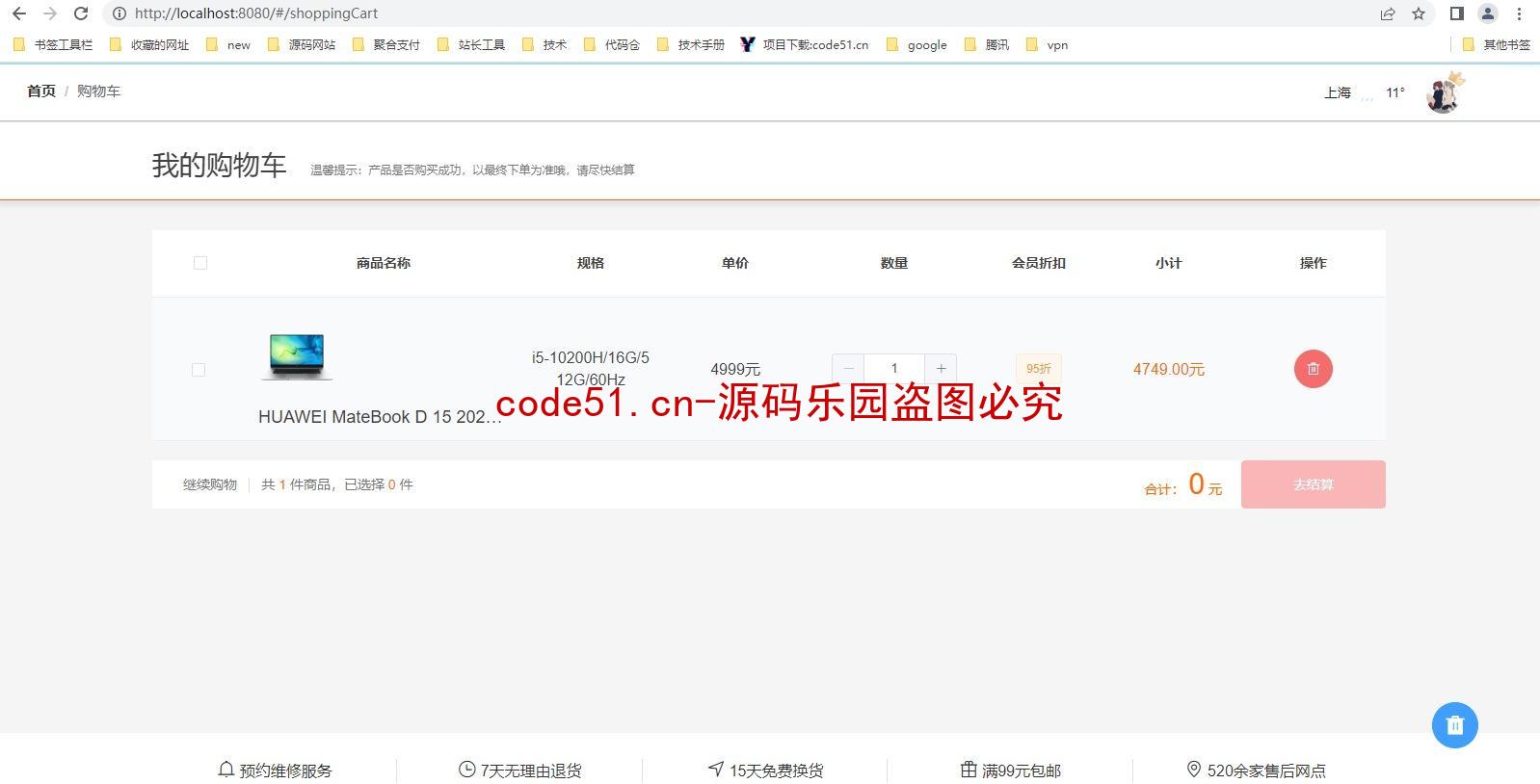Click the blue floating trash button
Screen dimensions: 1540x784
(x=1455, y=725)
